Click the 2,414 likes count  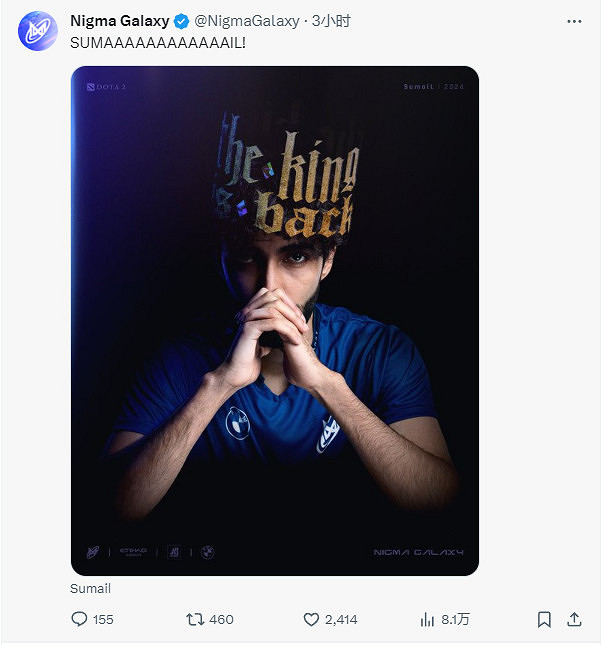pos(343,619)
